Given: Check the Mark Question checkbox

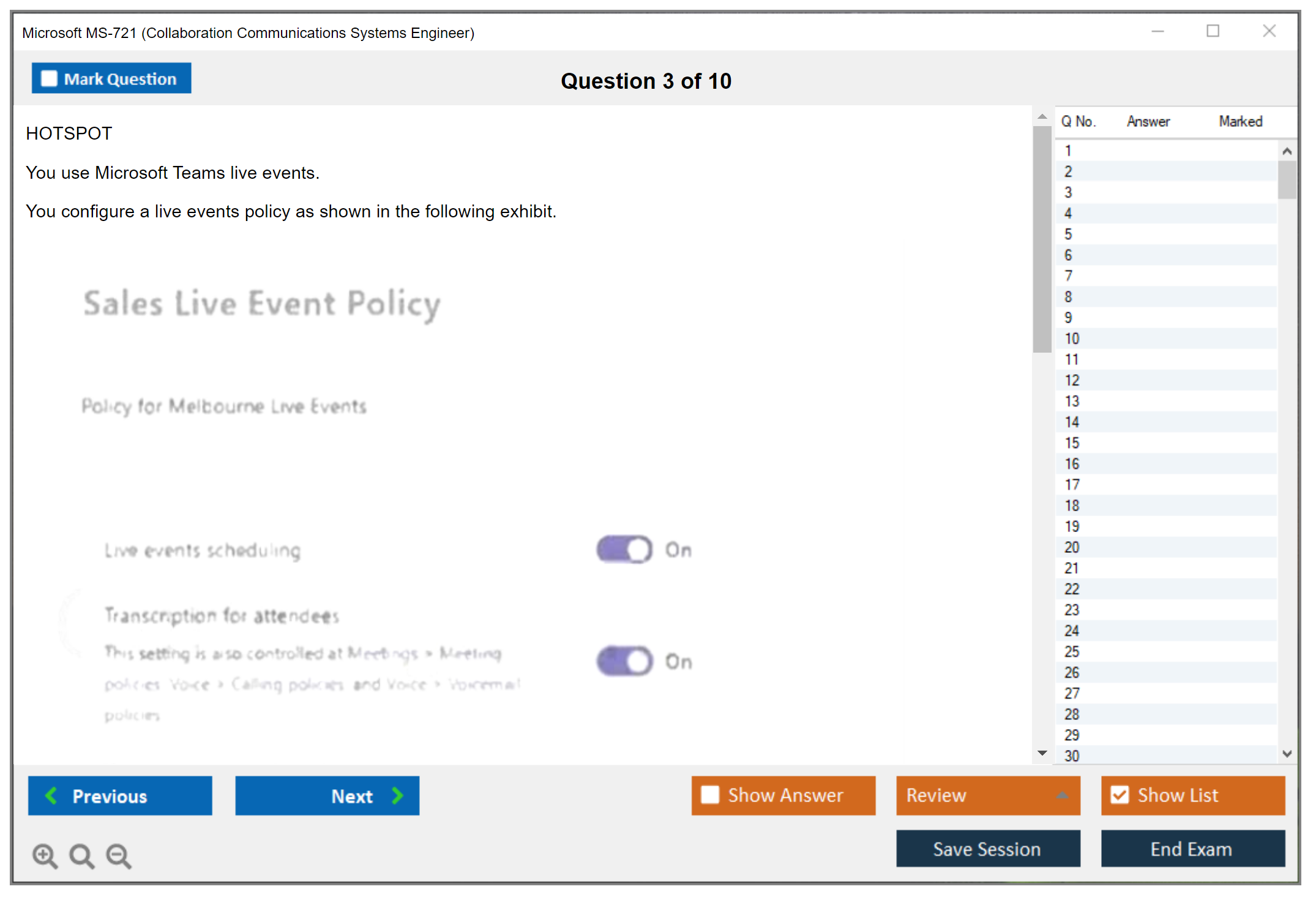Looking at the screenshot, I should click(x=49, y=78).
